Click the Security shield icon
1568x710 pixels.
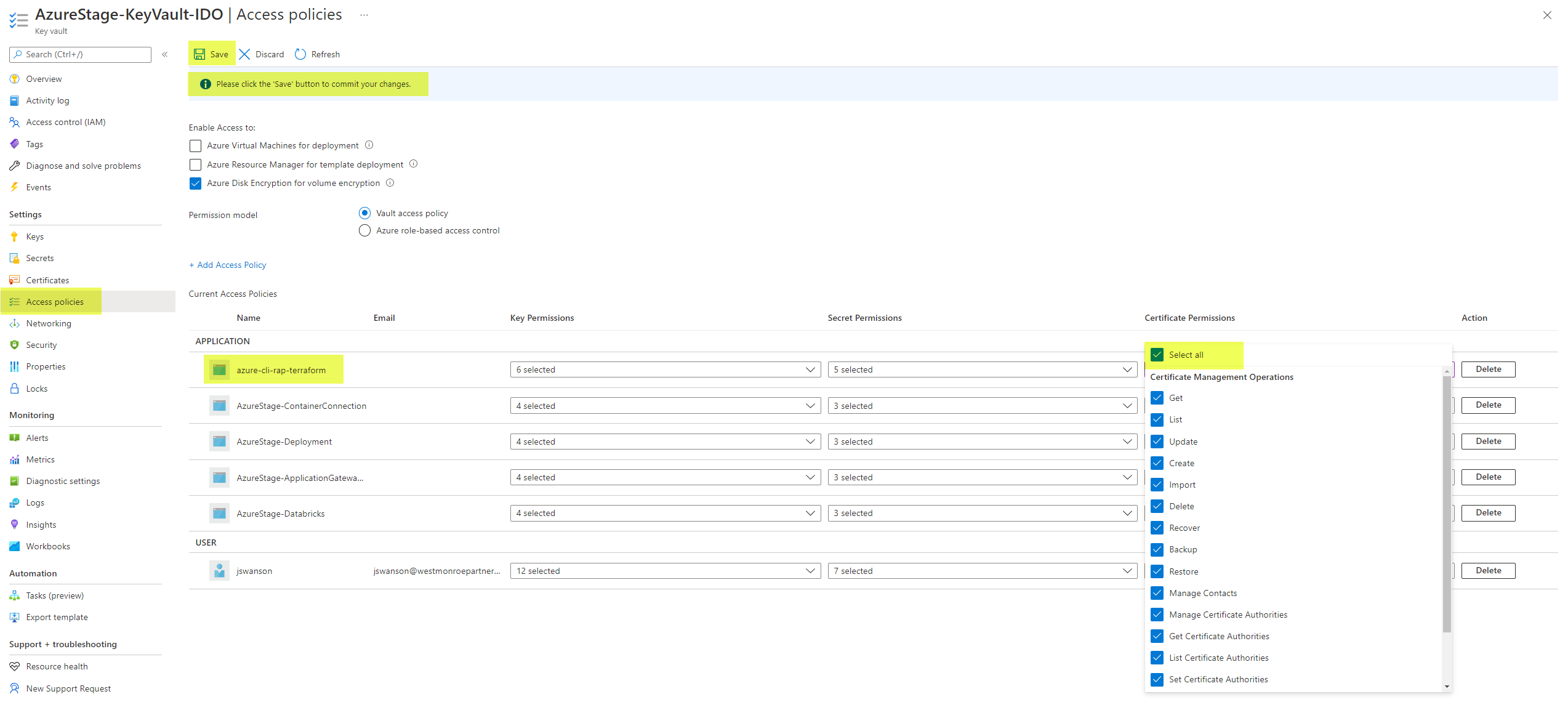tap(15, 345)
